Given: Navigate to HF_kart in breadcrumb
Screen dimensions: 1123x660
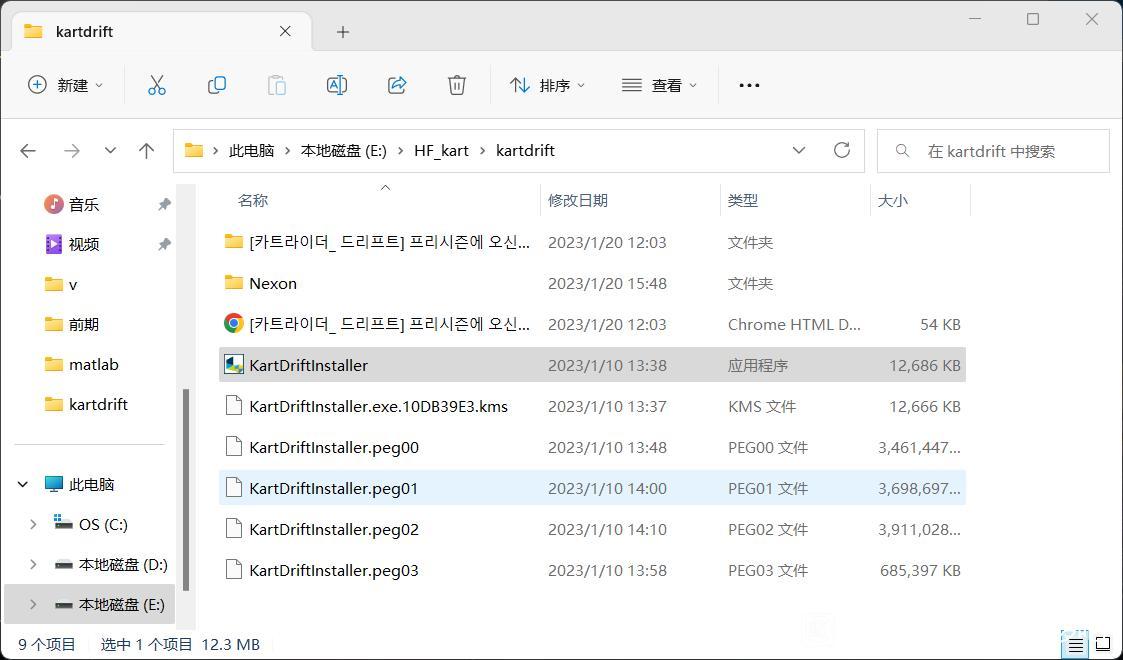Looking at the screenshot, I should point(441,150).
